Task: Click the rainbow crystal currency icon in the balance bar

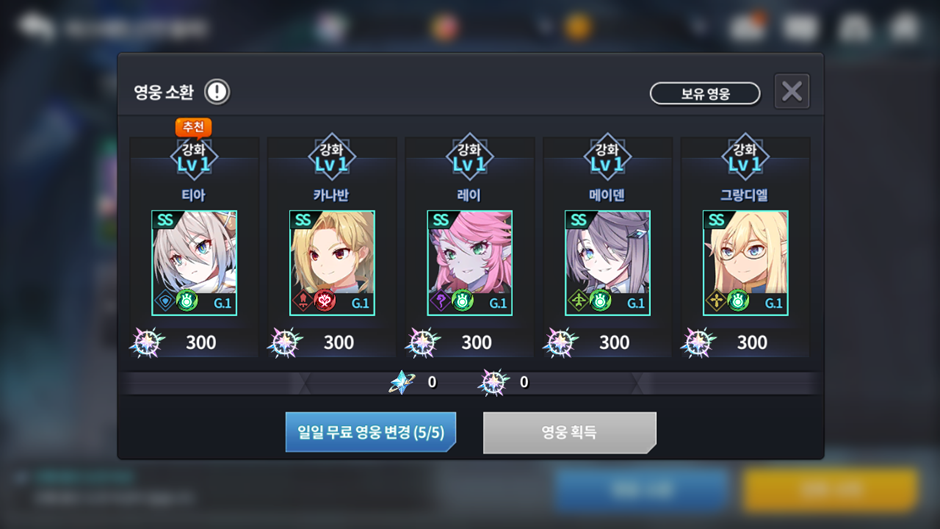Action: 493,382
